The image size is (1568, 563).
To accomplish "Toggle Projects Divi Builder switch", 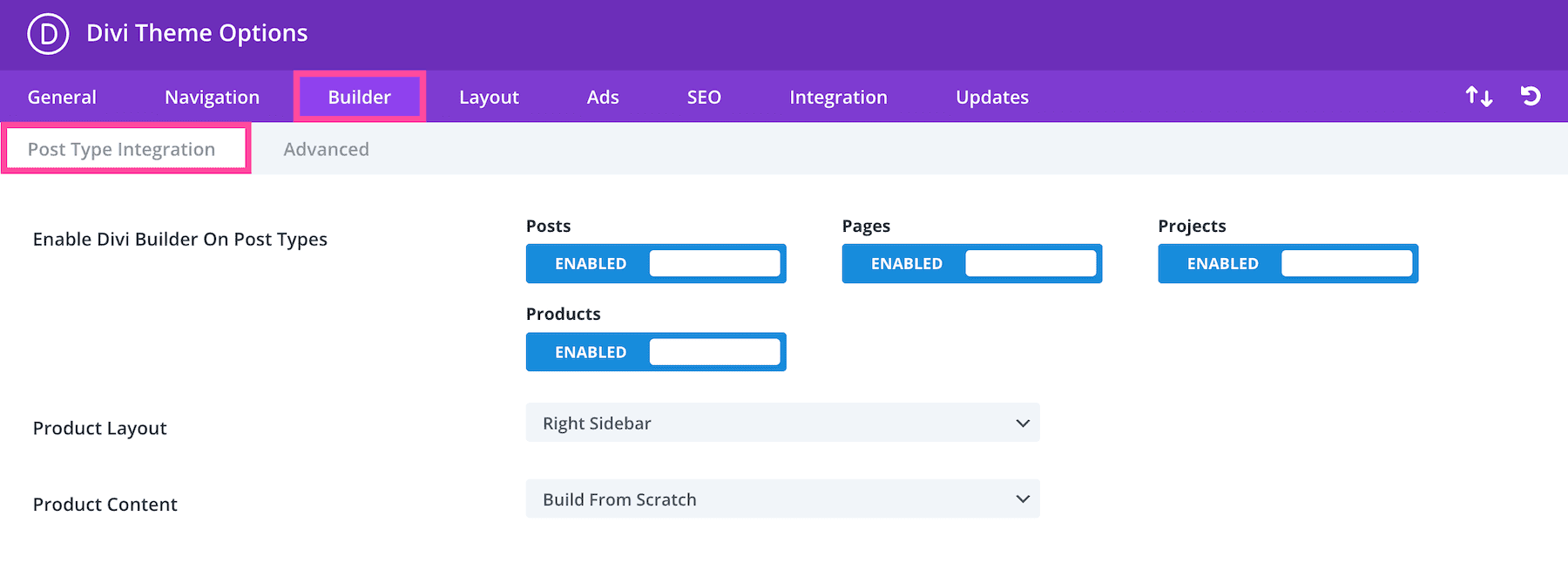I will [1288, 263].
